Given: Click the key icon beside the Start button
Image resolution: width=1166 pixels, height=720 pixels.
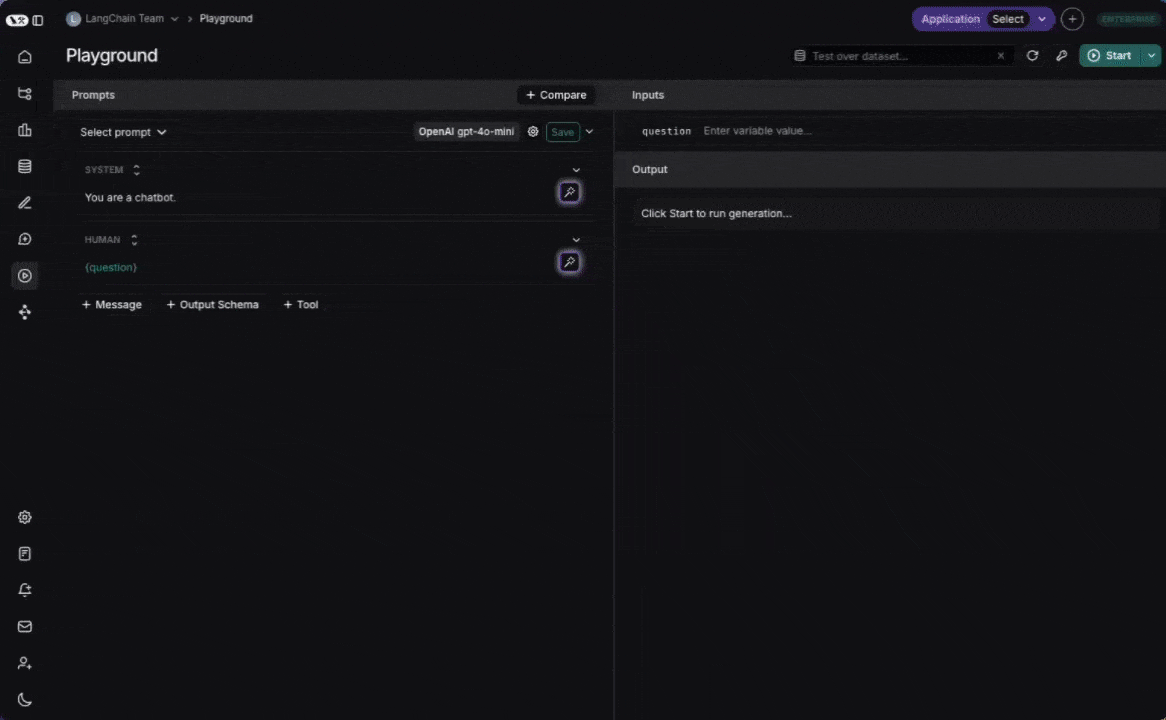Looking at the screenshot, I should pos(1061,56).
